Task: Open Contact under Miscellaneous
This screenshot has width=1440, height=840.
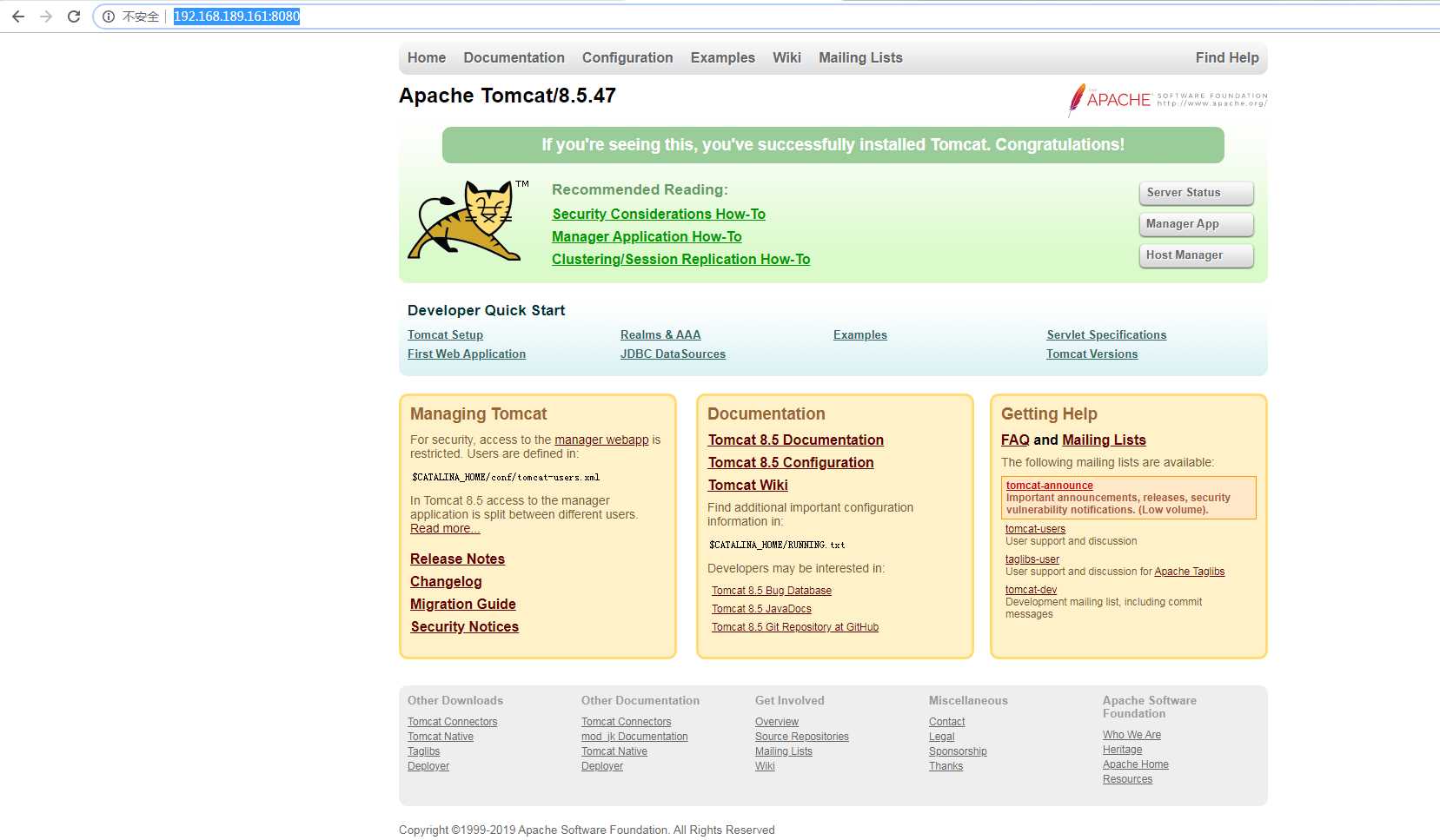Action: click(x=946, y=722)
